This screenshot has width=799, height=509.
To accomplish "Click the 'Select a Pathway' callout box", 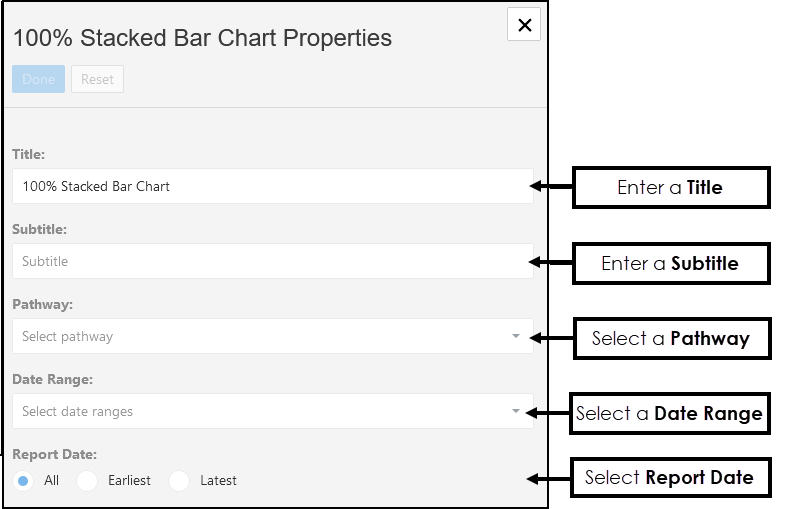I will (x=670, y=338).
